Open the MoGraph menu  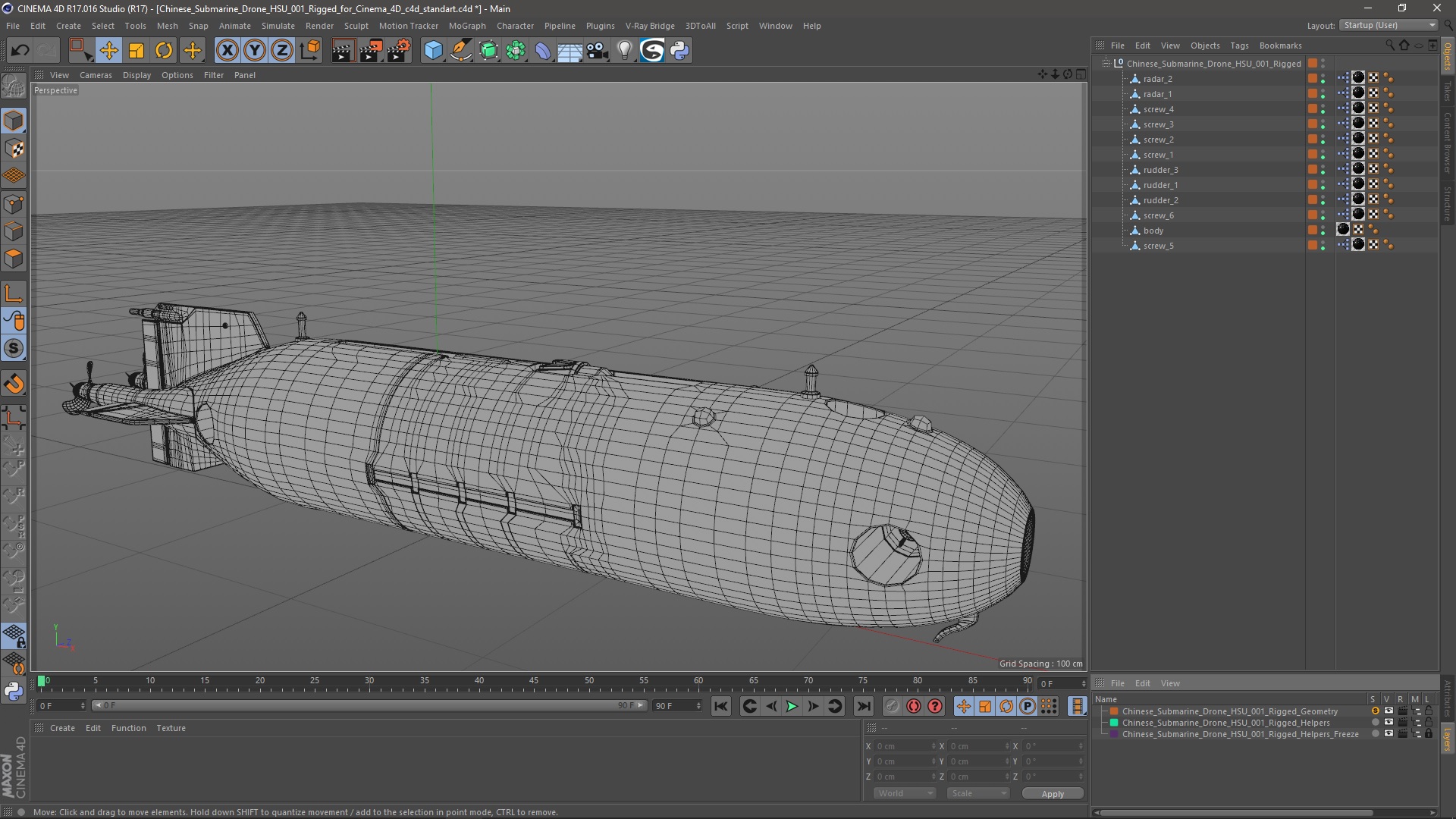(467, 26)
